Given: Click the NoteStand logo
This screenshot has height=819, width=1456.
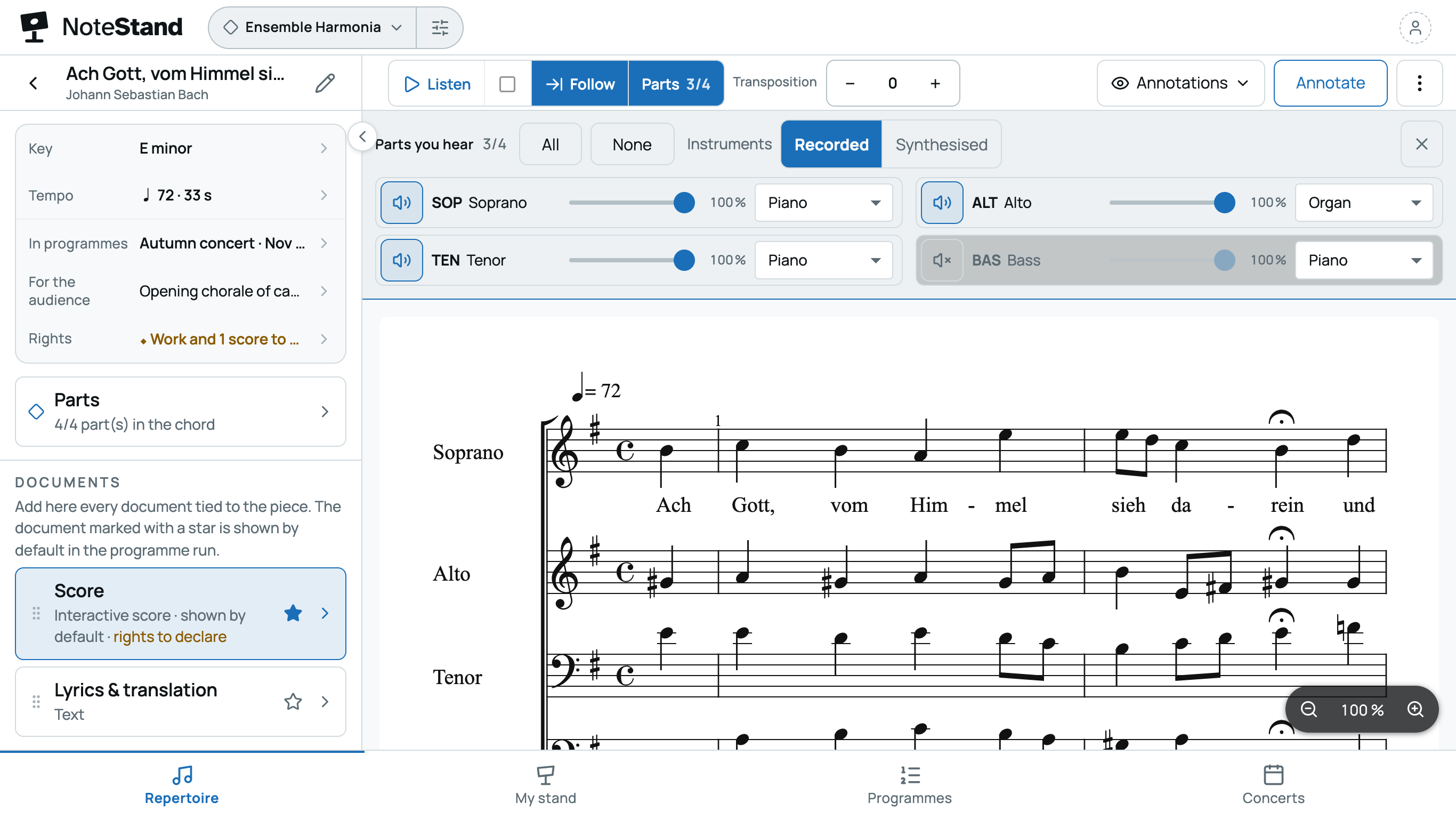Looking at the screenshot, I should coord(102,27).
